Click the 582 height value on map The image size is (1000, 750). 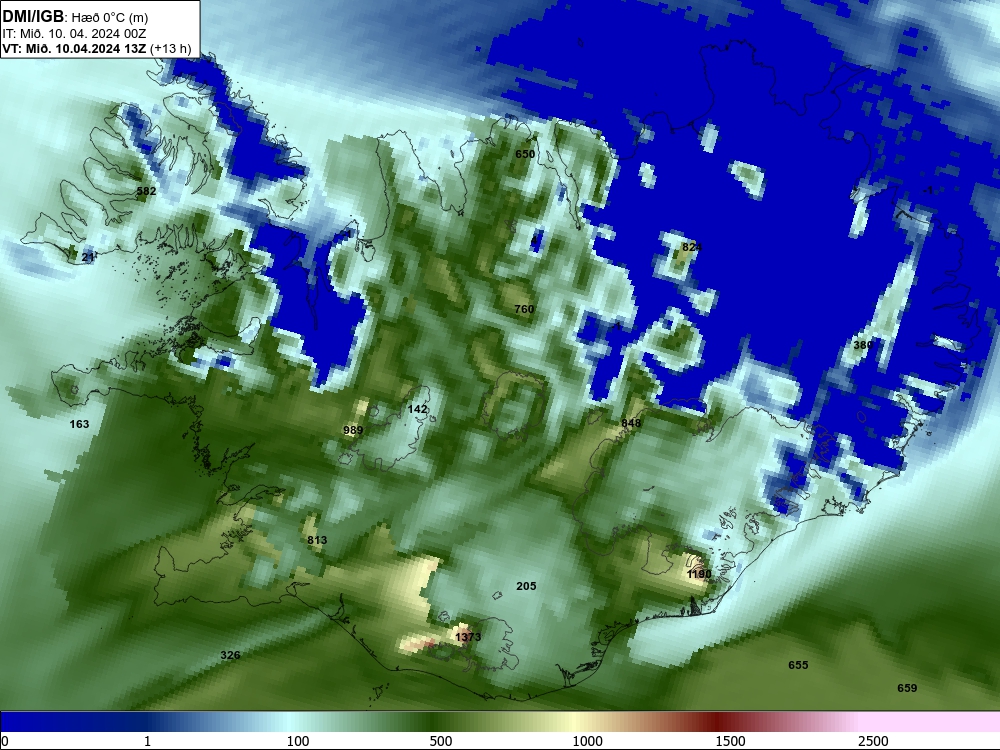(146, 191)
